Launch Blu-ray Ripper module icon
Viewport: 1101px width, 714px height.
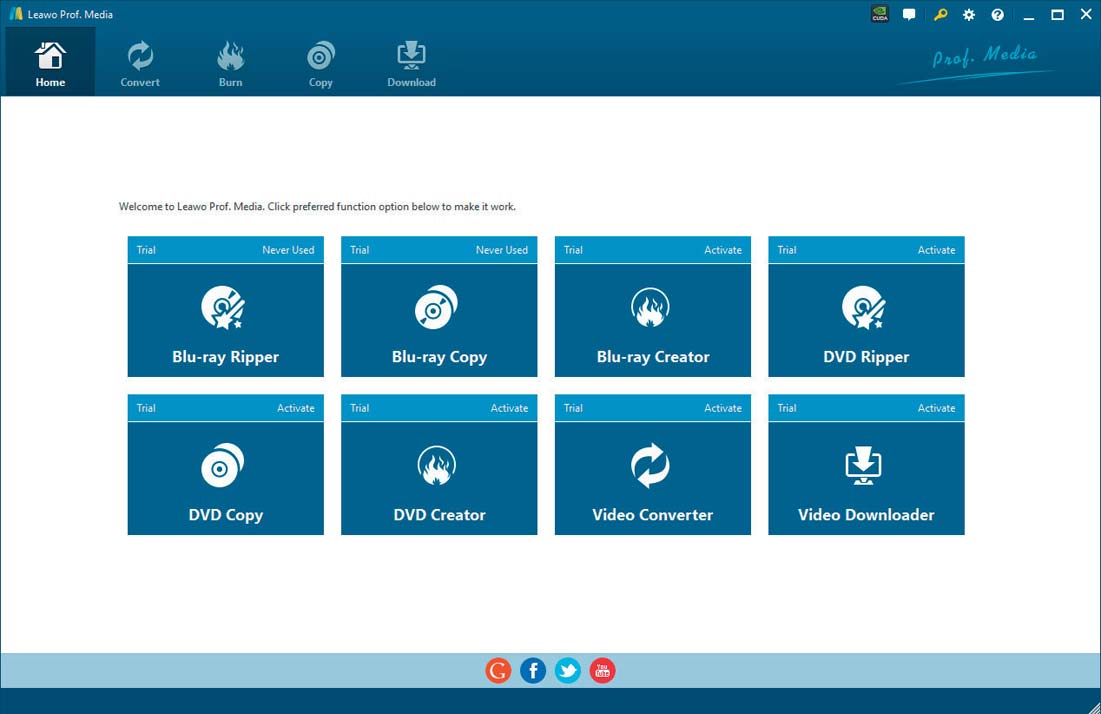tap(223, 308)
